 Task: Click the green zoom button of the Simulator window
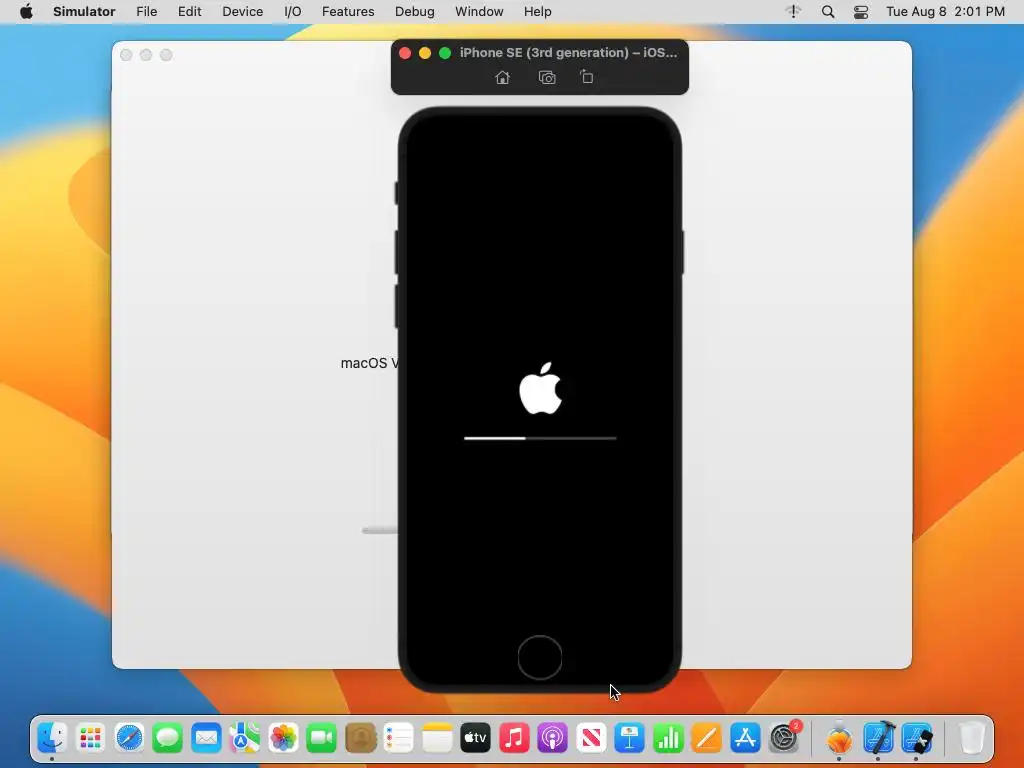[445, 53]
